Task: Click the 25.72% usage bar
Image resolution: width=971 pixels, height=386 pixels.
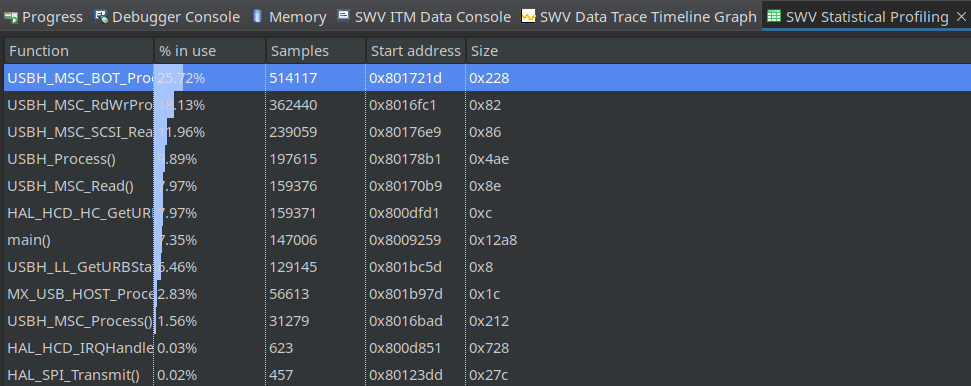Action: (x=168, y=78)
